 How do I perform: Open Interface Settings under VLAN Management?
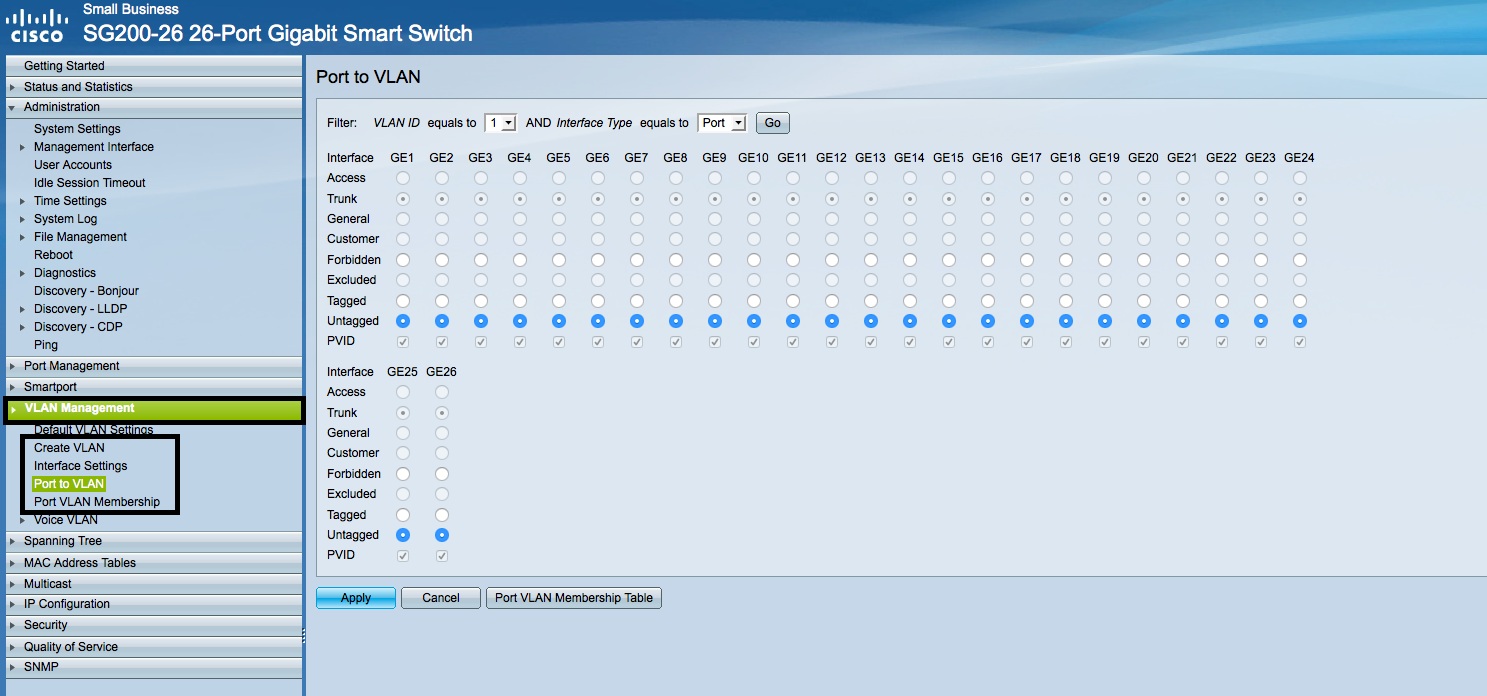pos(80,466)
